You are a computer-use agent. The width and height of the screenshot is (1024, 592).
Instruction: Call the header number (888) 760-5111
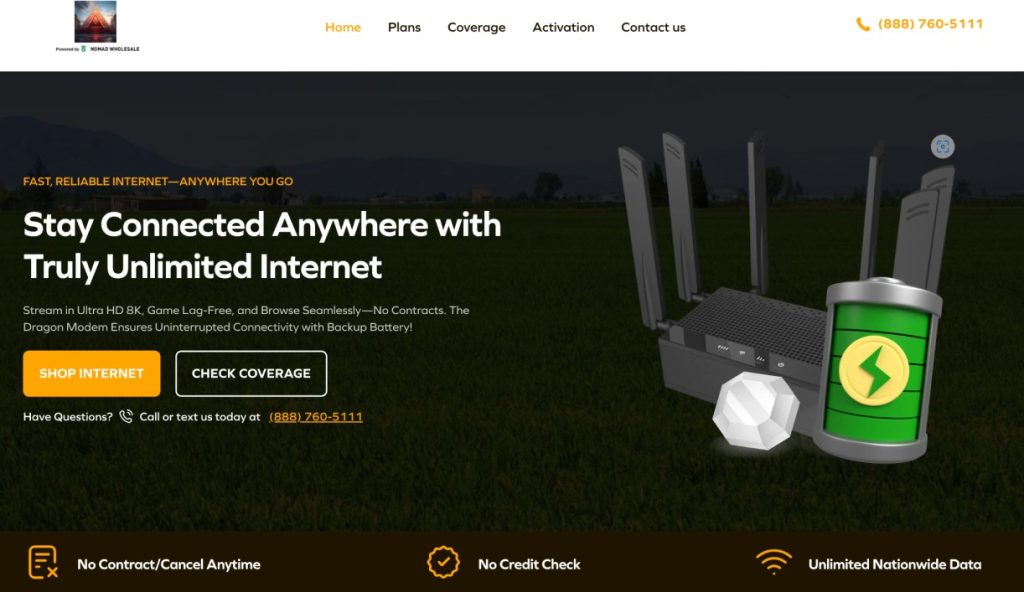click(x=931, y=24)
